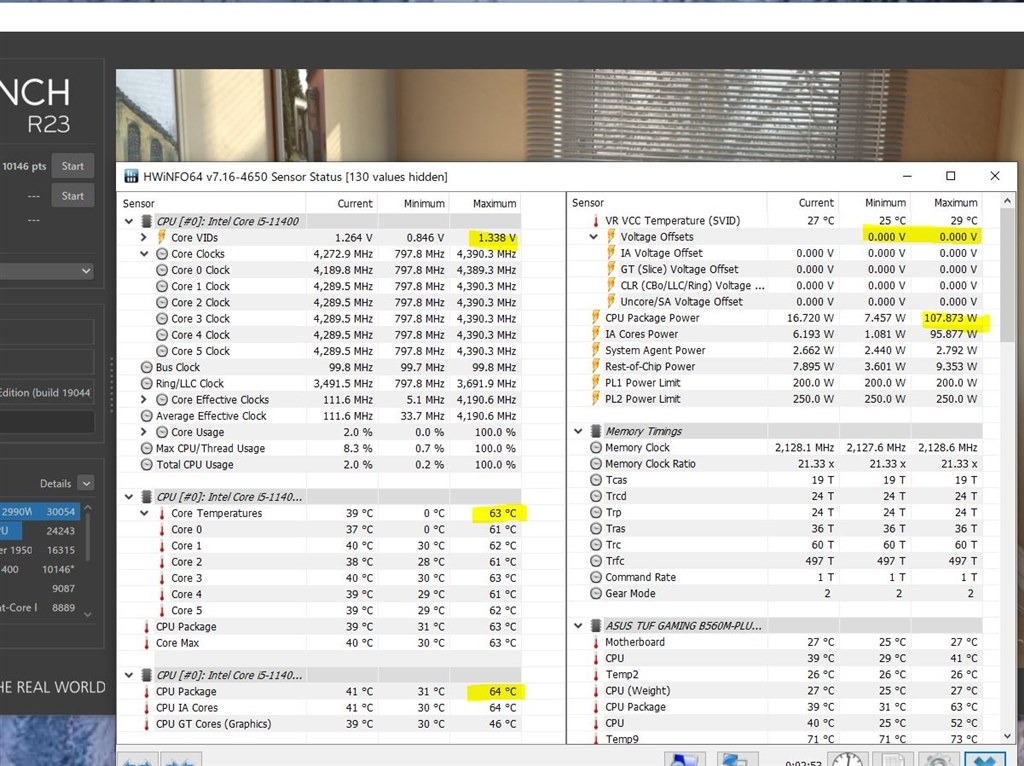Click chip icon of Memory Timings group

[596, 431]
